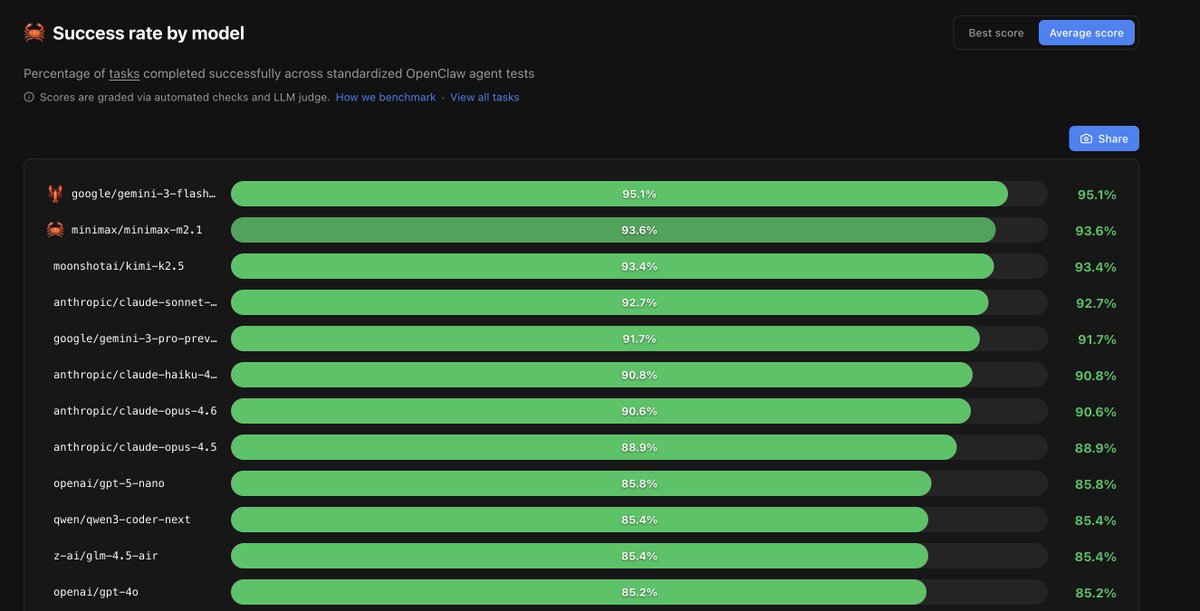This screenshot has width=1200, height=611.
Task: Click the claude-opus-4.5 88.9% bar
Action: click(639, 447)
